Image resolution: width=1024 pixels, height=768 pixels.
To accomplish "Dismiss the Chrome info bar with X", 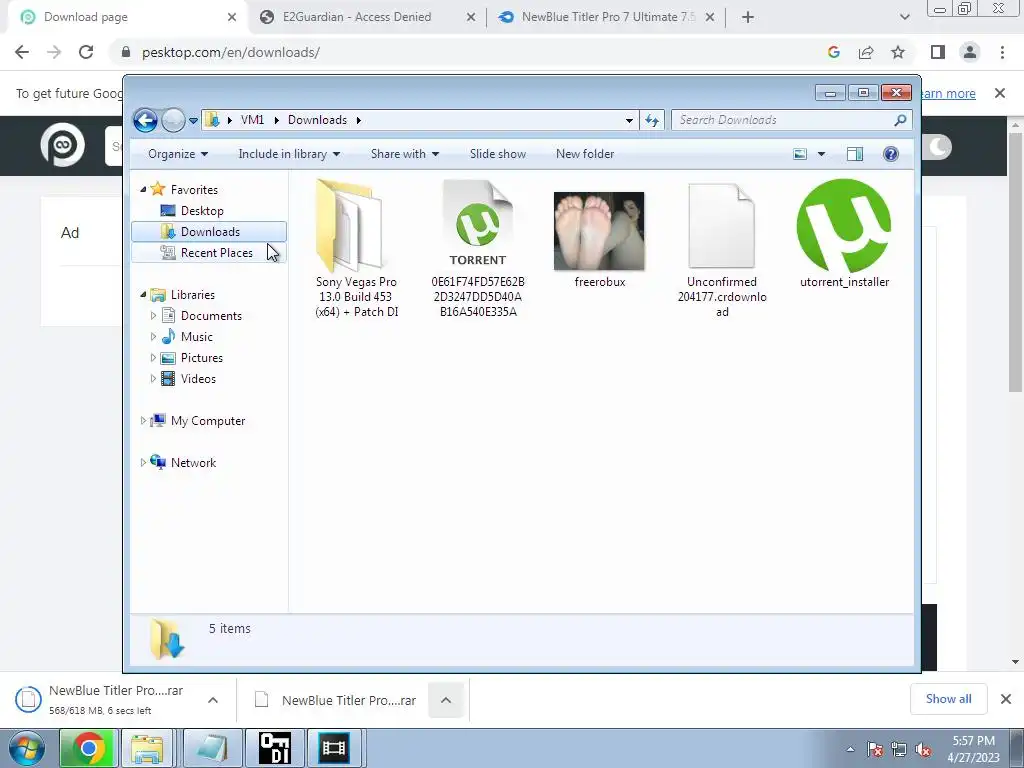I will pyautogui.click(x=1000, y=93).
